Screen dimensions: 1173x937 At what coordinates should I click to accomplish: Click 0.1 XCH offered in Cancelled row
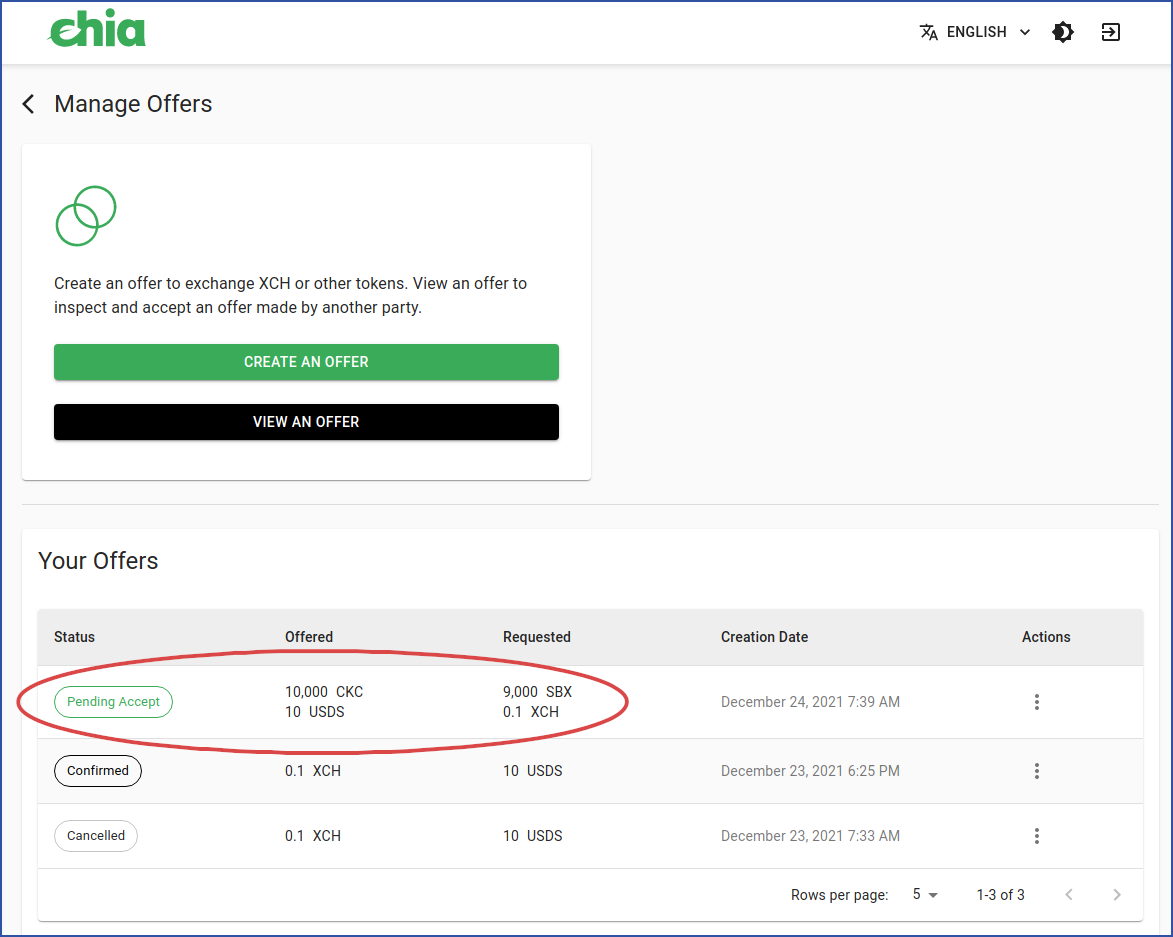[313, 836]
